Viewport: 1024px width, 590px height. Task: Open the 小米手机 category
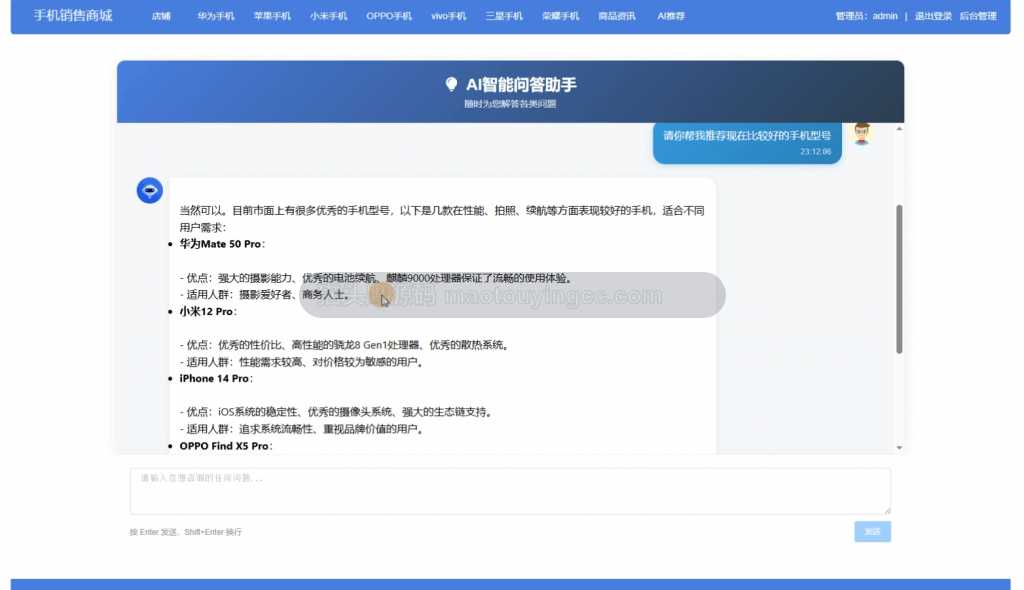(x=328, y=16)
